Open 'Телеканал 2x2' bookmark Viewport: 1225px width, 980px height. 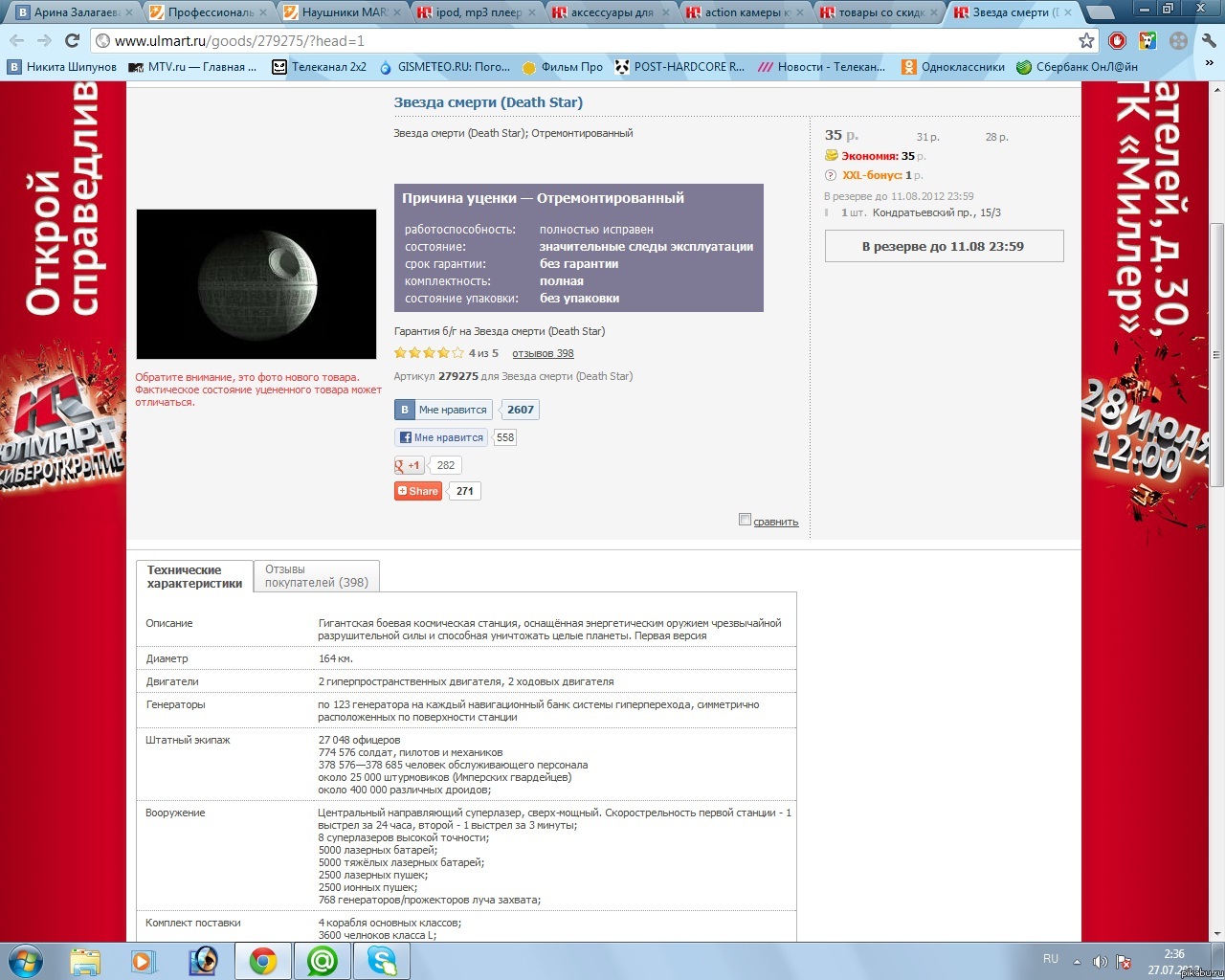coord(320,67)
